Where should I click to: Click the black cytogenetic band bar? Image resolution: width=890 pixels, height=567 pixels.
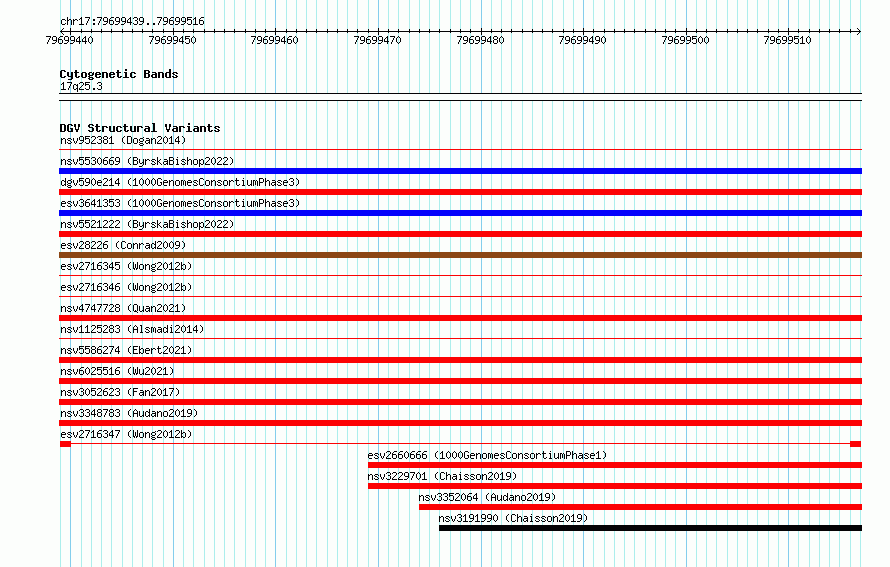[460, 97]
